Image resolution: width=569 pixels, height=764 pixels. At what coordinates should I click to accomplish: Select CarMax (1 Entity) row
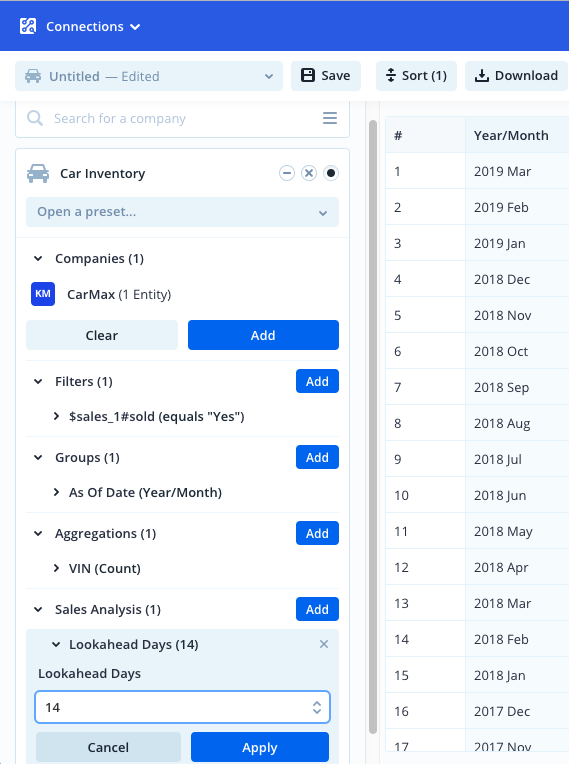coord(119,294)
